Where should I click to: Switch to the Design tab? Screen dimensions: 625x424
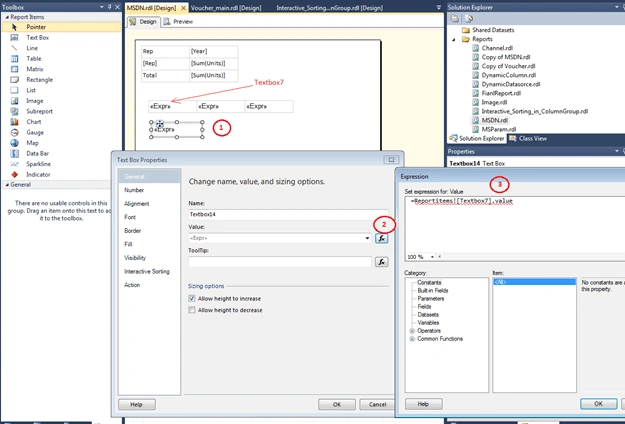tap(143, 22)
